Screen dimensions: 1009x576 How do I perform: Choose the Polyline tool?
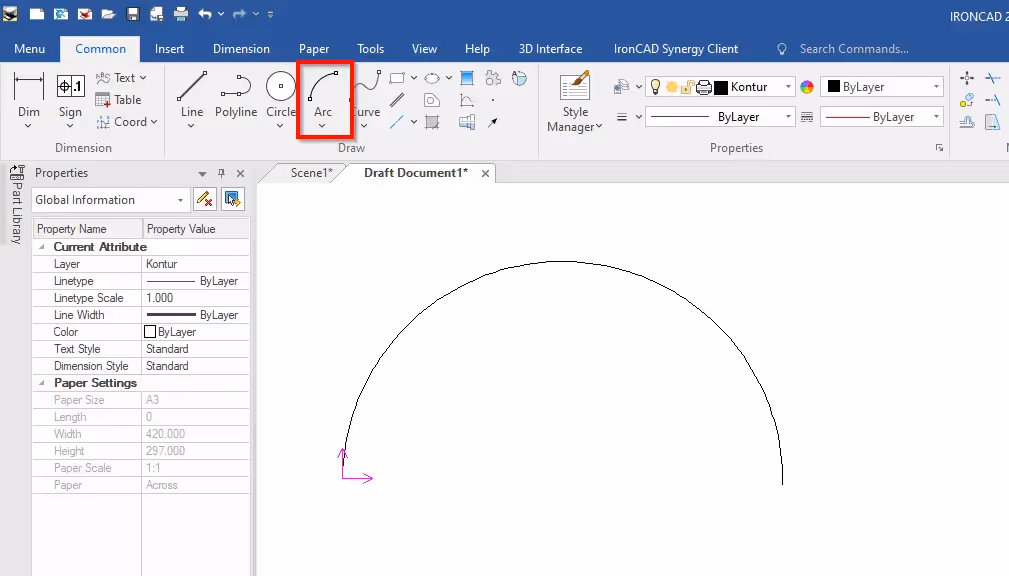tap(236, 95)
